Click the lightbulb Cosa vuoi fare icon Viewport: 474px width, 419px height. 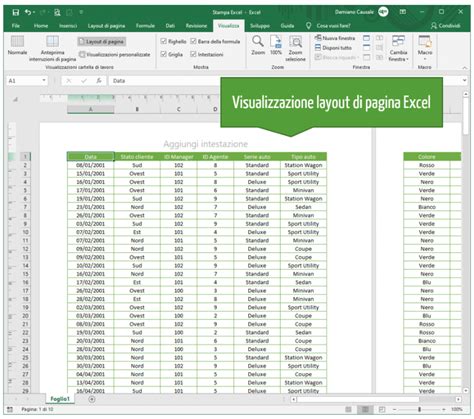tap(309, 26)
